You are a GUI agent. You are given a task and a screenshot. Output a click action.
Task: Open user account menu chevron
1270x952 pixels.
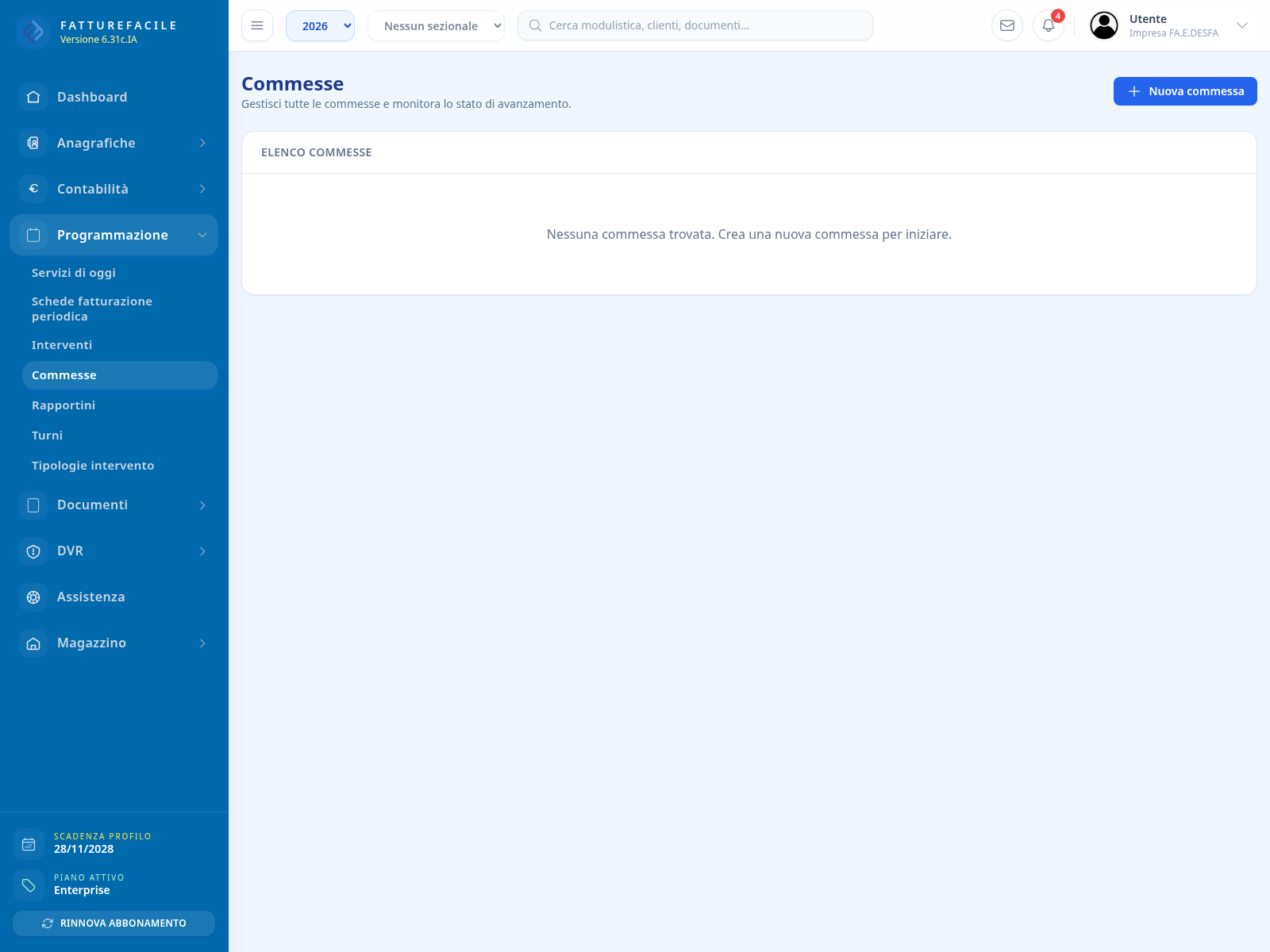(x=1242, y=25)
